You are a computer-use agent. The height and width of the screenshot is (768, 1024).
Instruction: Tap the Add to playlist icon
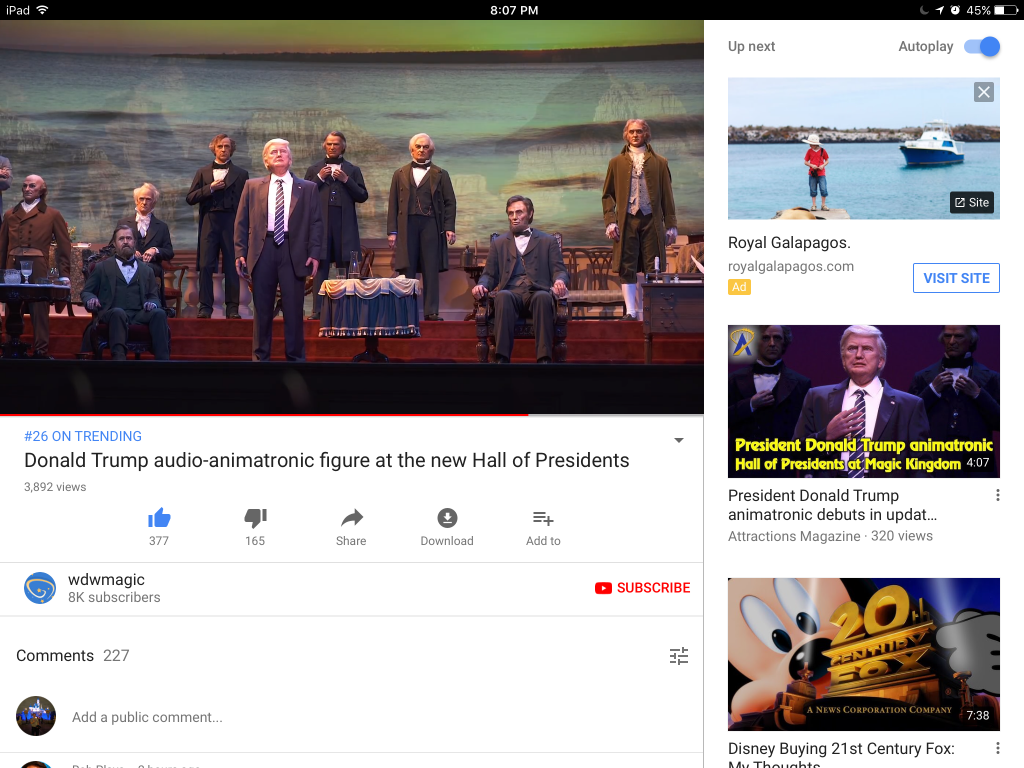tap(543, 518)
